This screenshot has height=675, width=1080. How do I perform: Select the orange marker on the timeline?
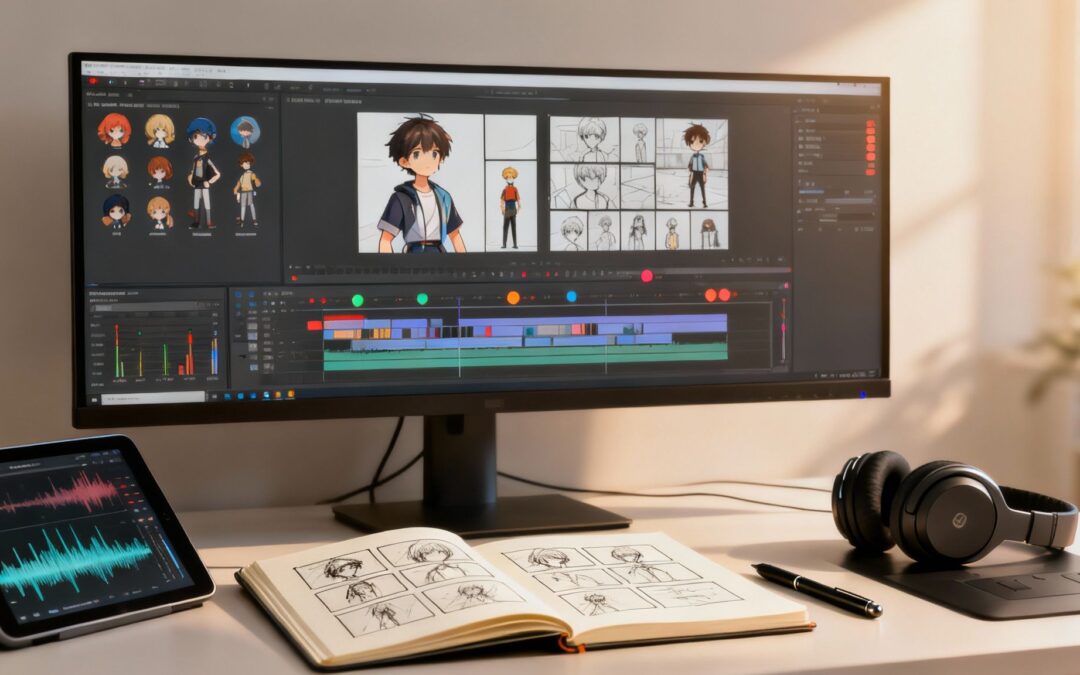coord(515,297)
